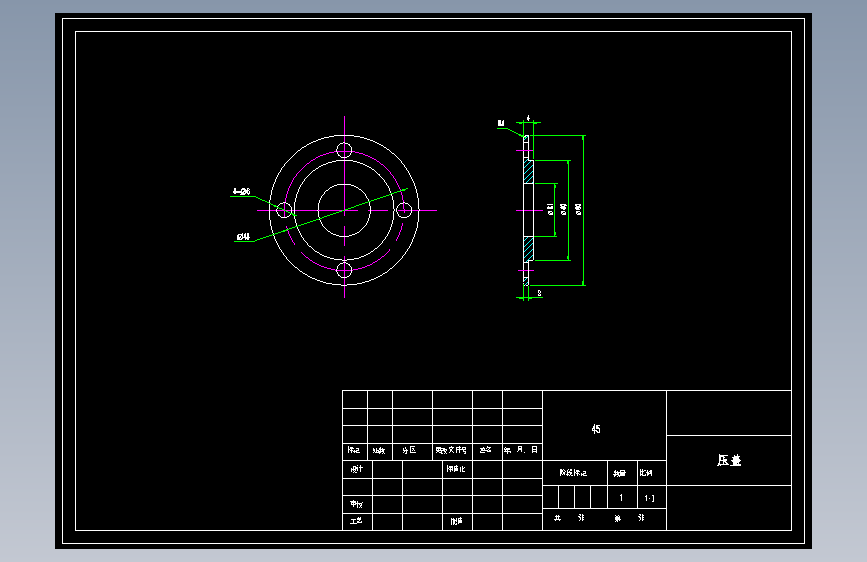The width and height of the screenshot is (867, 562).
Task: Select the 更改文件号 header cell
Action: (452, 451)
